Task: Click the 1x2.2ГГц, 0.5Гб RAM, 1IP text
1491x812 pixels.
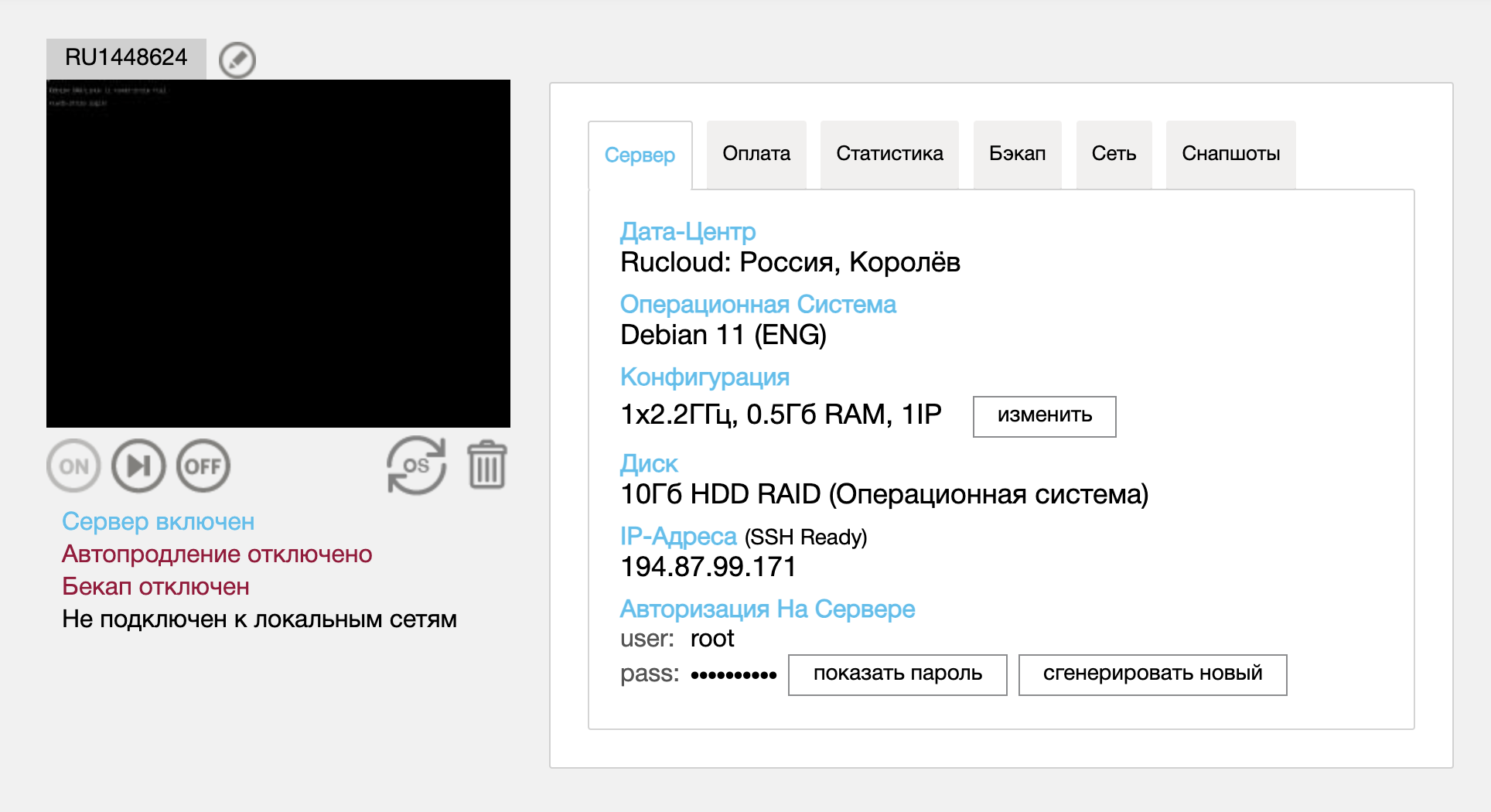Action: click(781, 415)
